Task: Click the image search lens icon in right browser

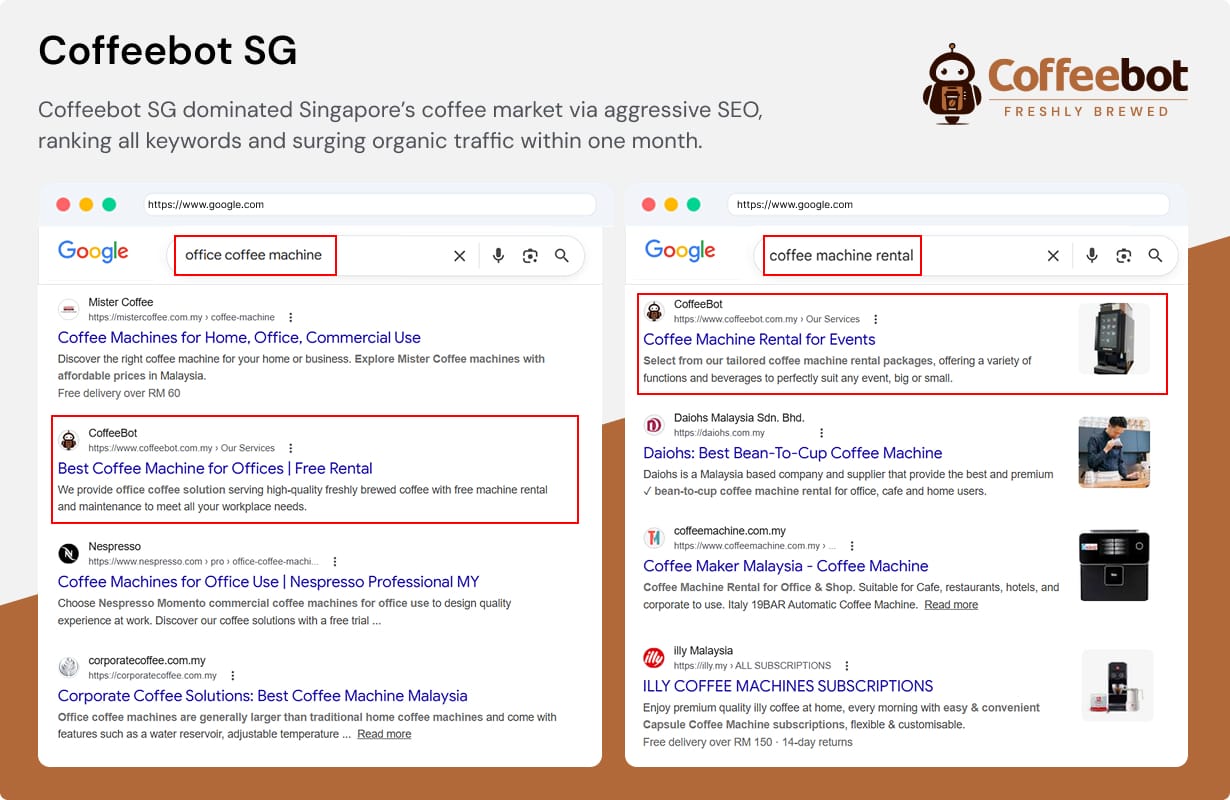Action: (1124, 256)
